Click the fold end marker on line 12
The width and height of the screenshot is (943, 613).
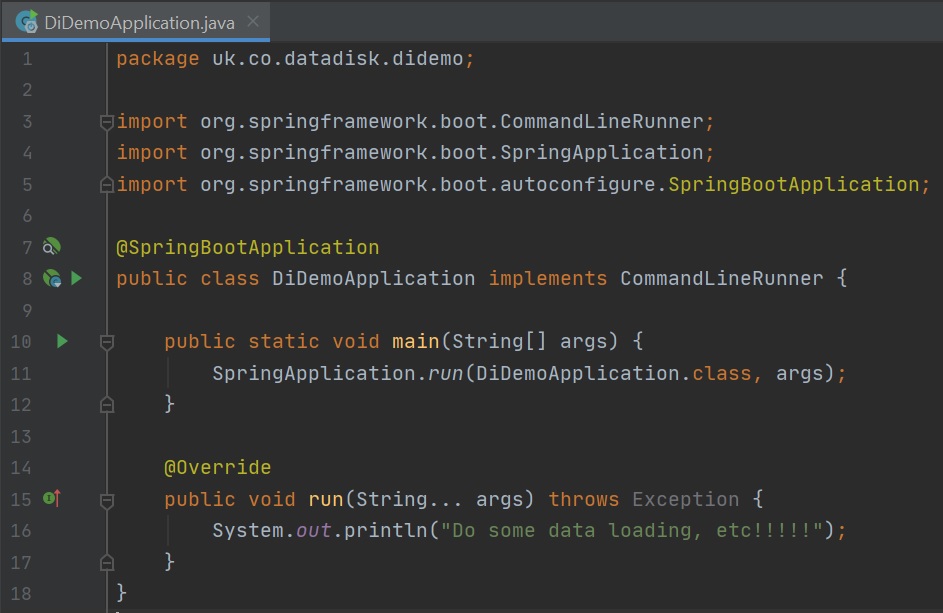106,404
